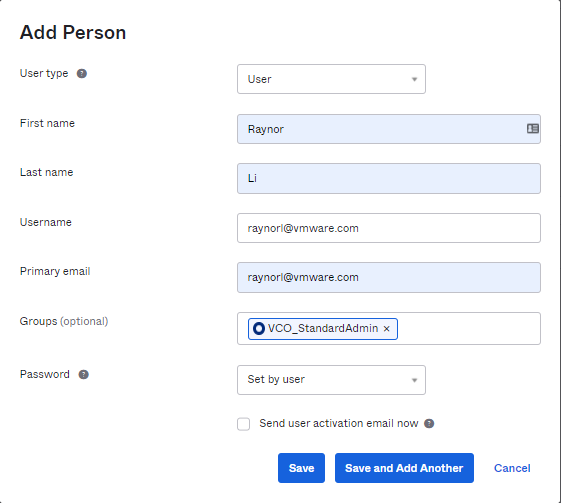Click into the Primary email input field
The image size is (561, 503).
tap(389, 277)
